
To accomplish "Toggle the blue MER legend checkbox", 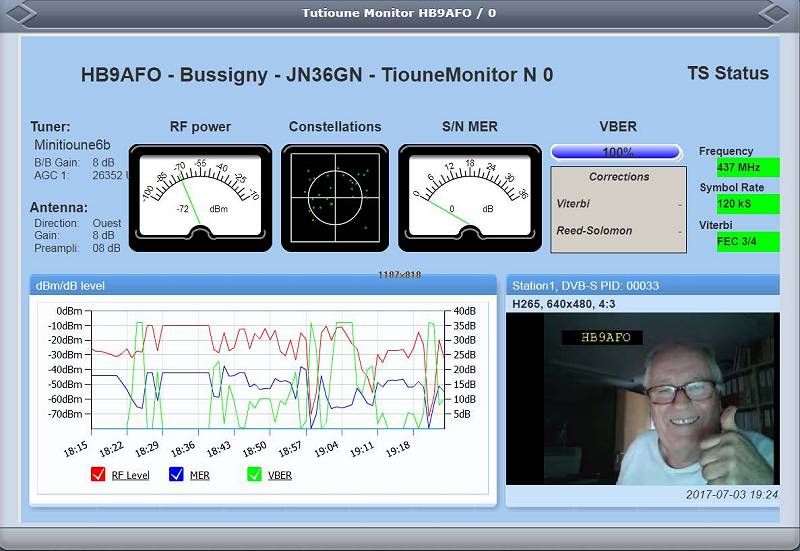I will (x=176, y=475).
